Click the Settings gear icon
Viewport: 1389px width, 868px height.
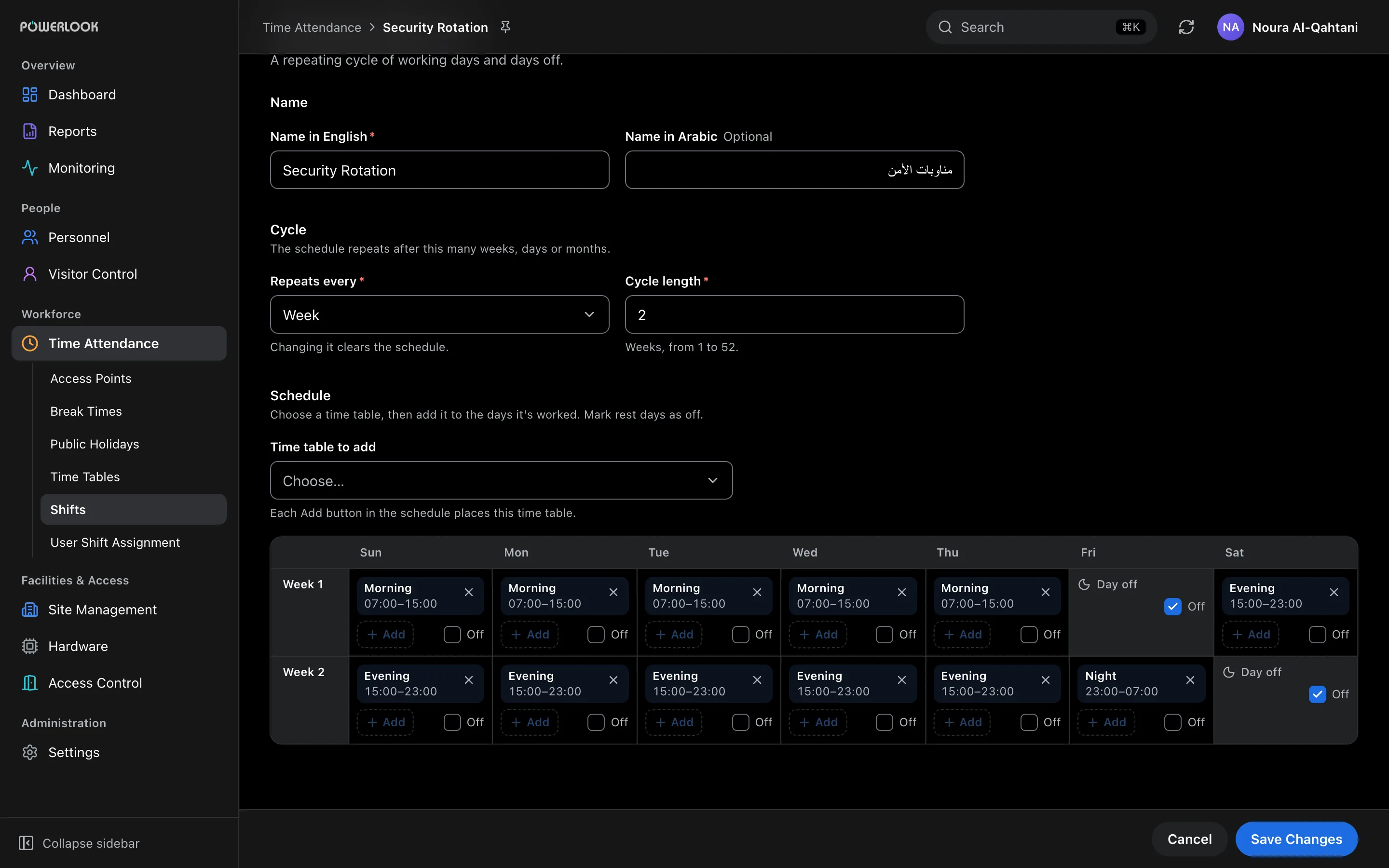pyautogui.click(x=30, y=753)
